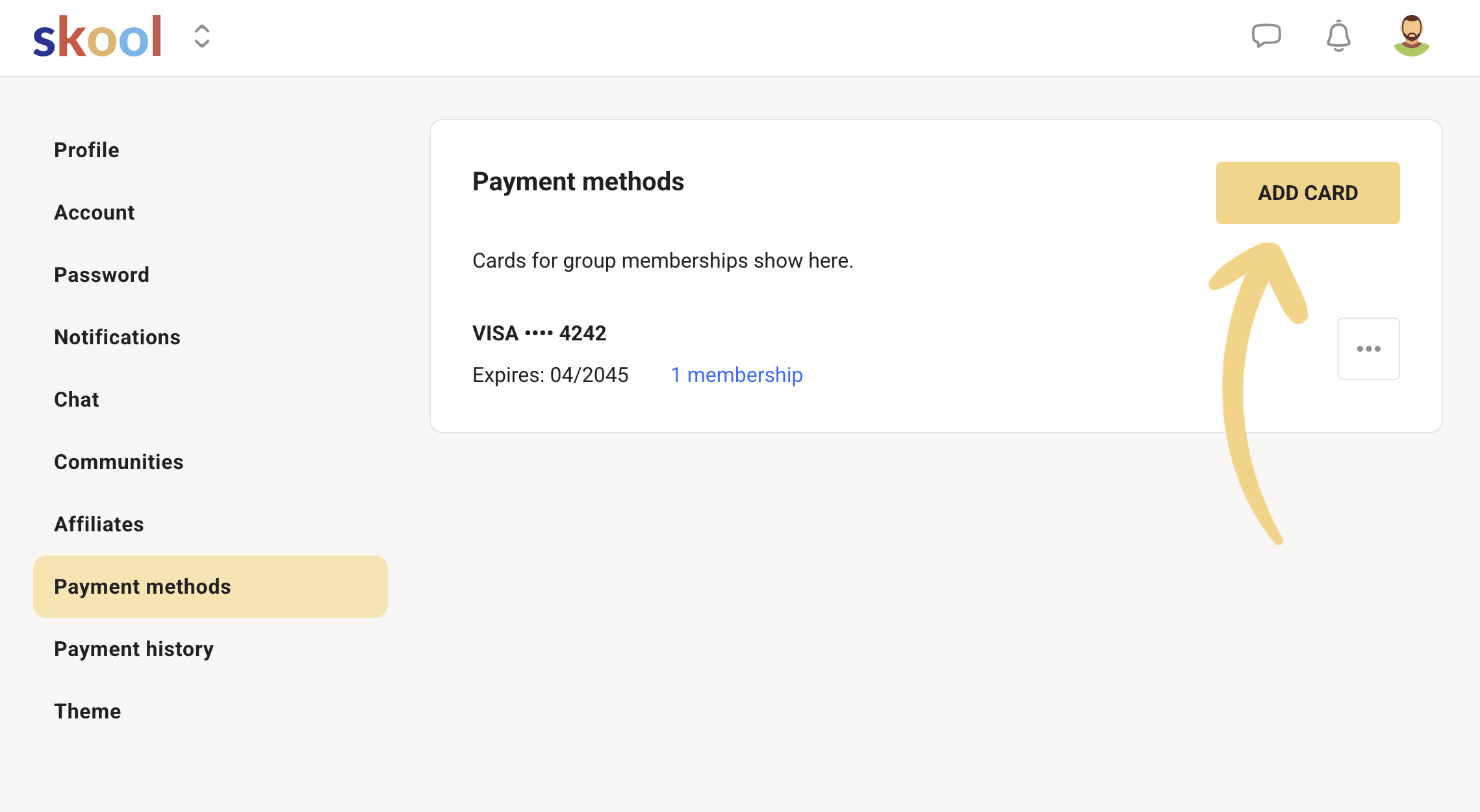The height and width of the screenshot is (812, 1480).
Task: Open the chat messages icon
Action: click(1266, 36)
